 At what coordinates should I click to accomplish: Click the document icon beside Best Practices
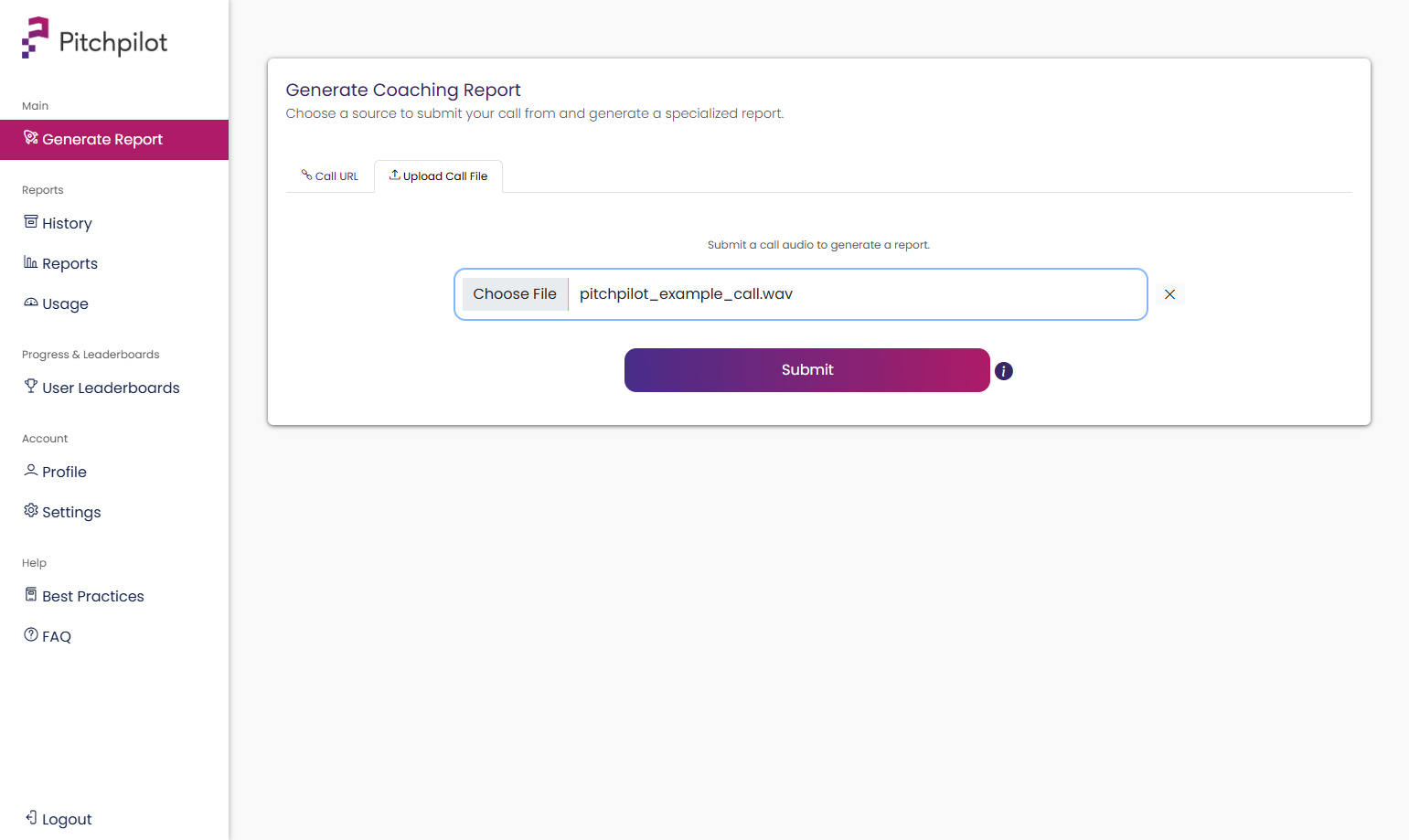tap(31, 595)
